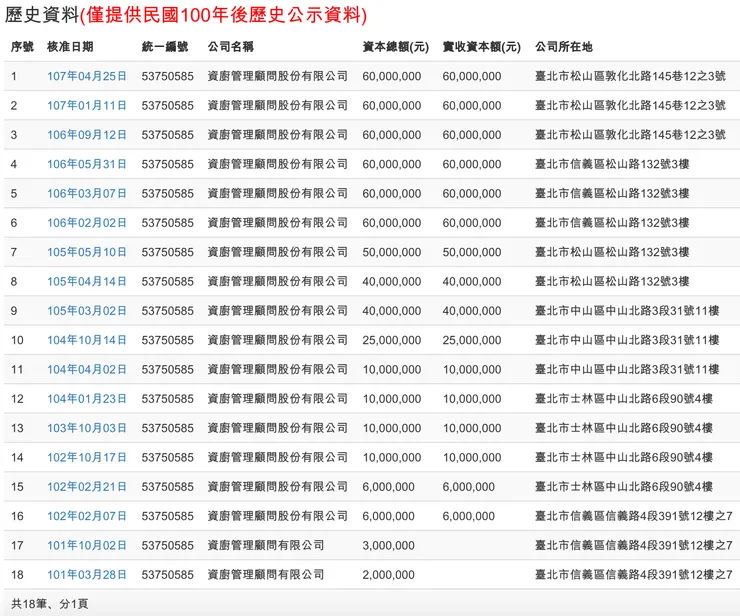Open the 106年05月31日 approval date link

(x=87, y=164)
